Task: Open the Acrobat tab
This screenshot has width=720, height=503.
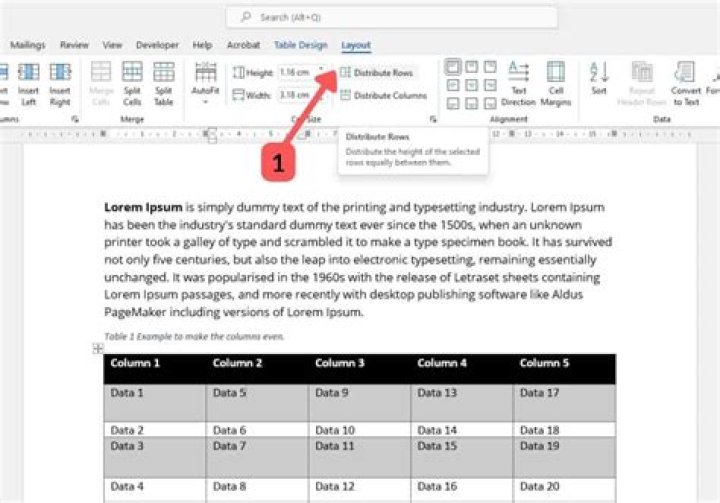Action: point(243,45)
